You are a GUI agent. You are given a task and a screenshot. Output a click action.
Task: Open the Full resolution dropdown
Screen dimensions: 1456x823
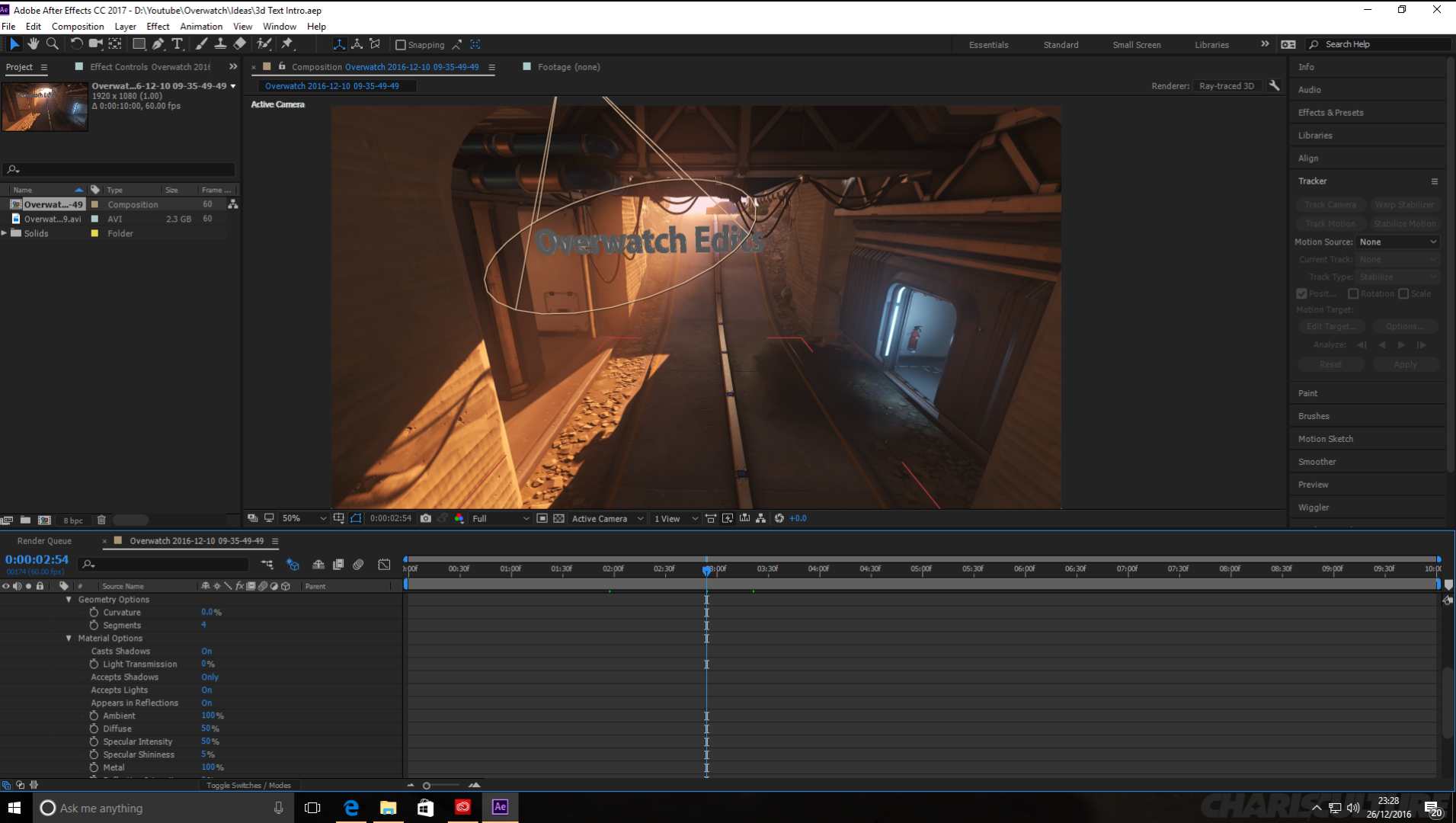500,518
